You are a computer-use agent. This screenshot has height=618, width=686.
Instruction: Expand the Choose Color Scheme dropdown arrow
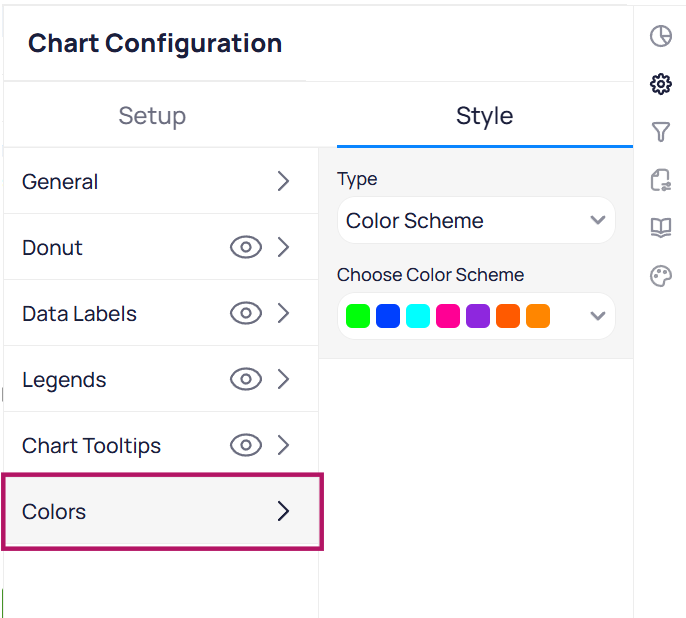pos(598,316)
